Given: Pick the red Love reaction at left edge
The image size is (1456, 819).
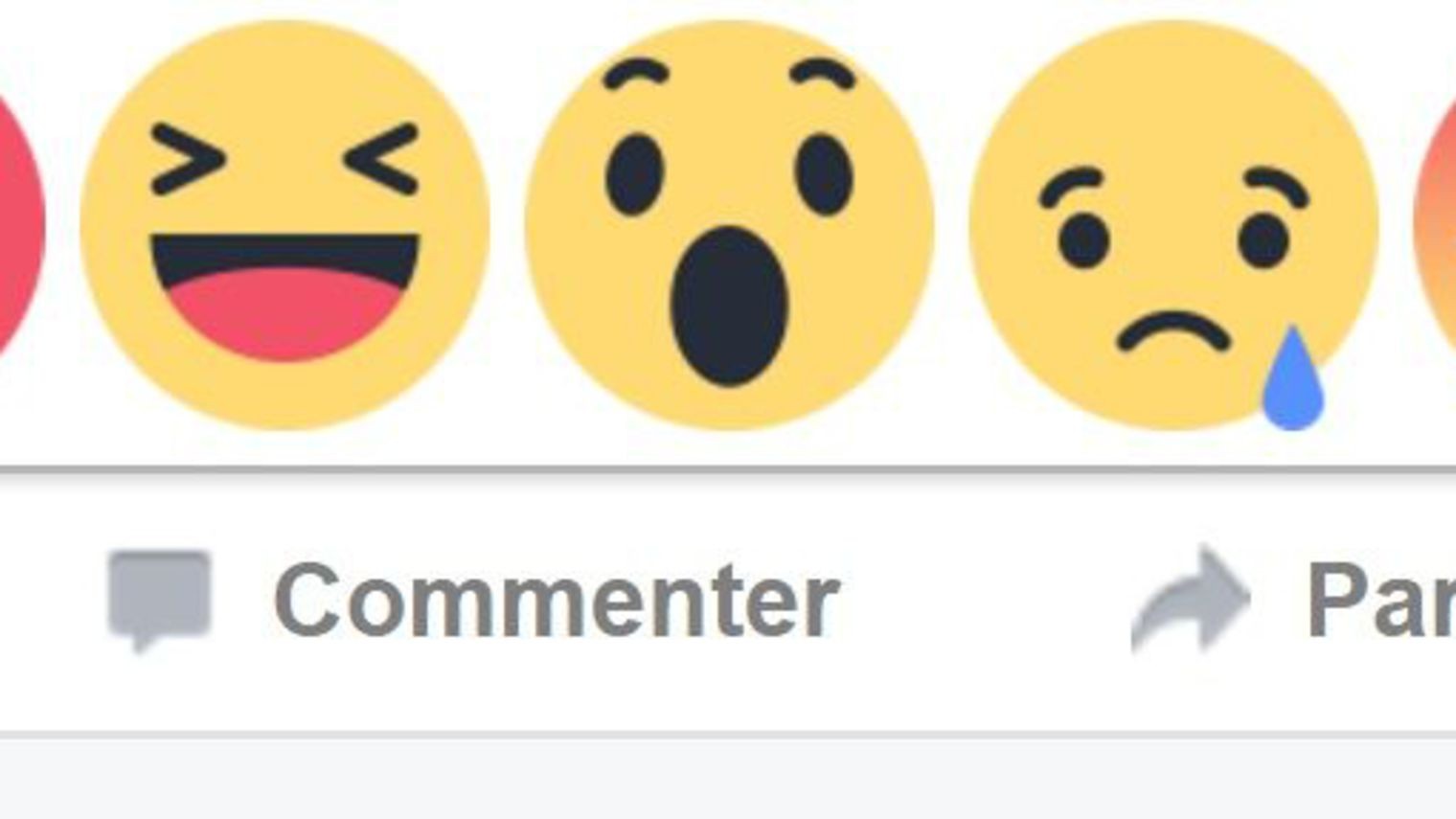Looking at the screenshot, I should (21, 225).
